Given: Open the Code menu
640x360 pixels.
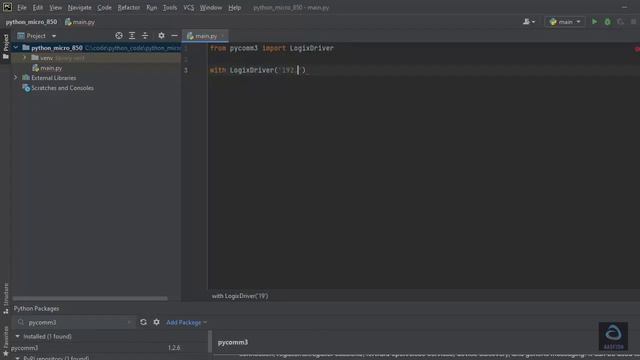Looking at the screenshot, I should [x=104, y=7].
